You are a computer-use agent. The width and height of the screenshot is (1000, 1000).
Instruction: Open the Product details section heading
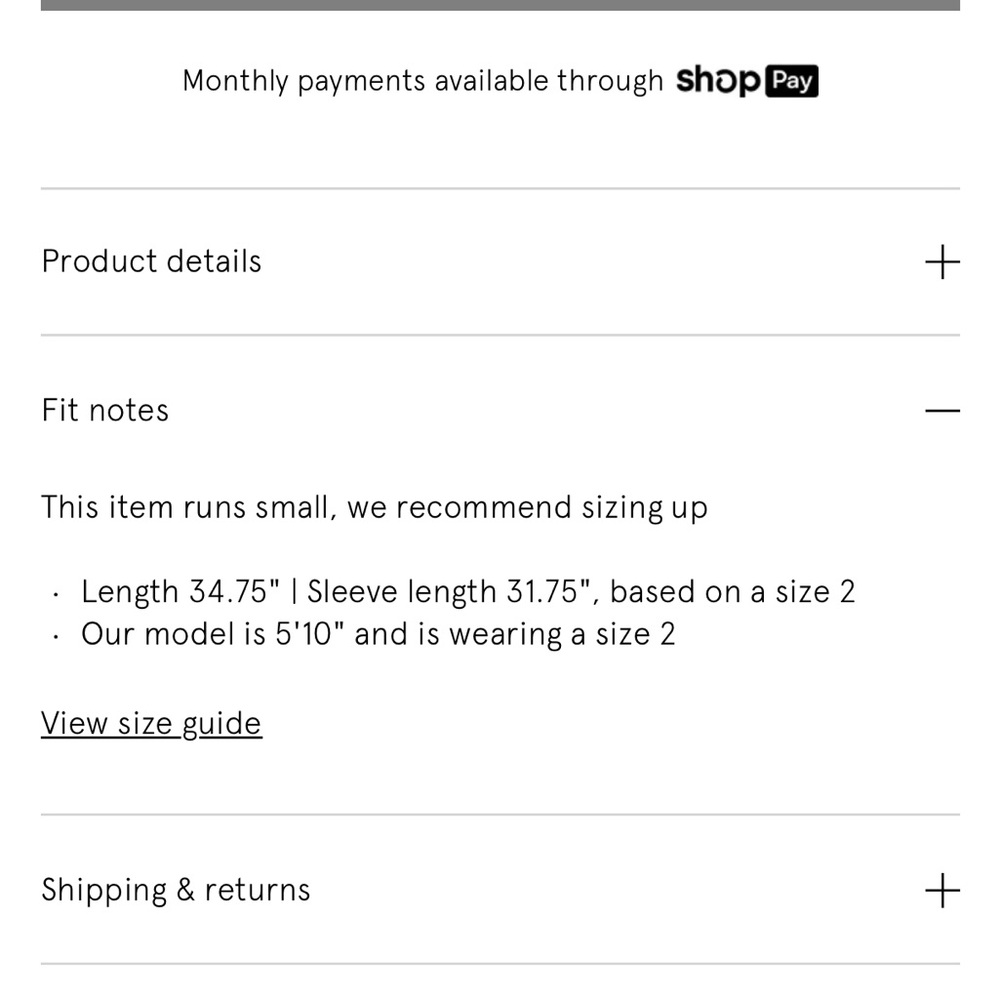click(152, 262)
